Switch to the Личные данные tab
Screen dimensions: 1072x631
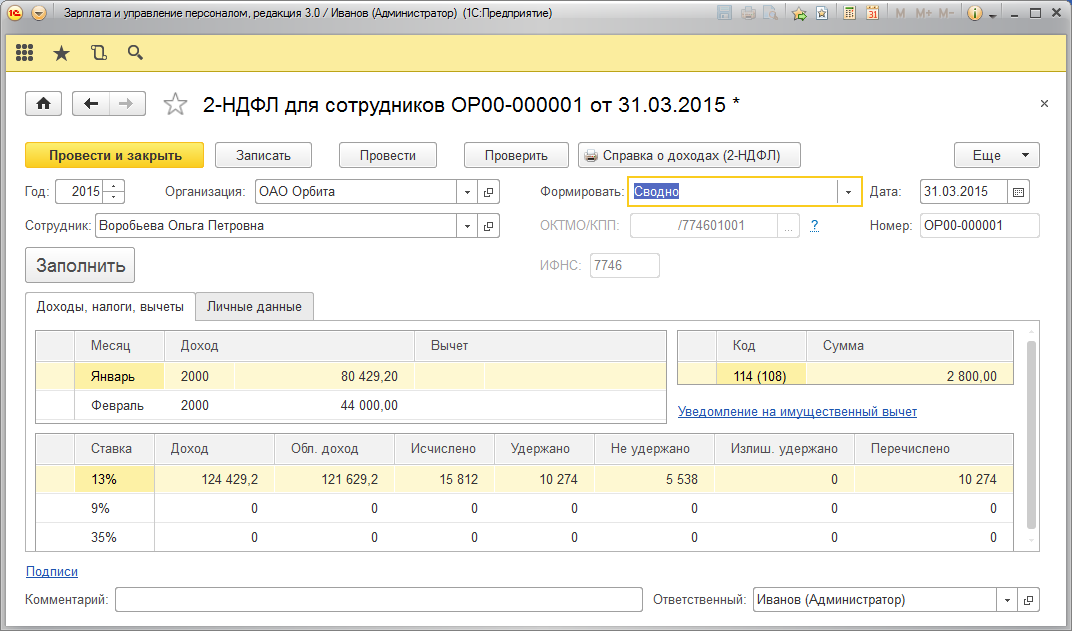click(254, 306)
